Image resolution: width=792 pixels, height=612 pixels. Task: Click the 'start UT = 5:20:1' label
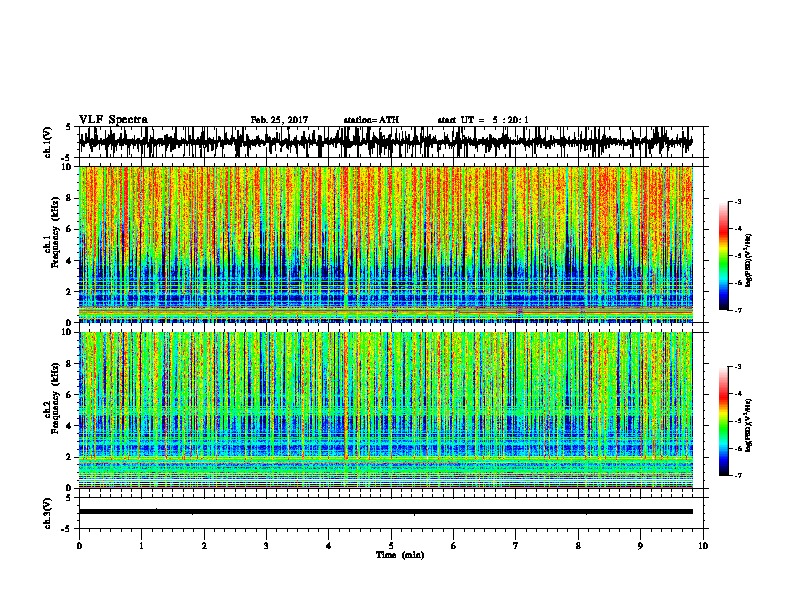483,120
